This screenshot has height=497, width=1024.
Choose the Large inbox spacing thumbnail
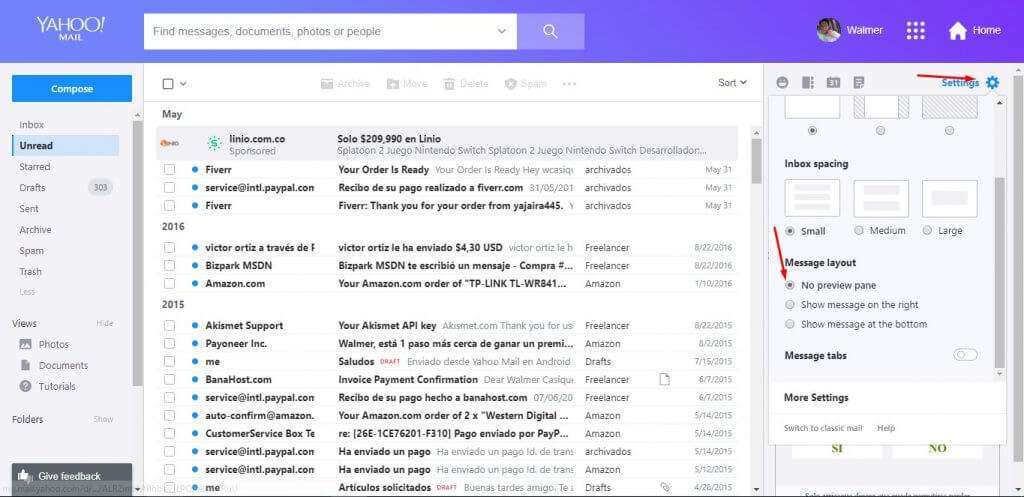pyautogui.click(x=950, y=199)
